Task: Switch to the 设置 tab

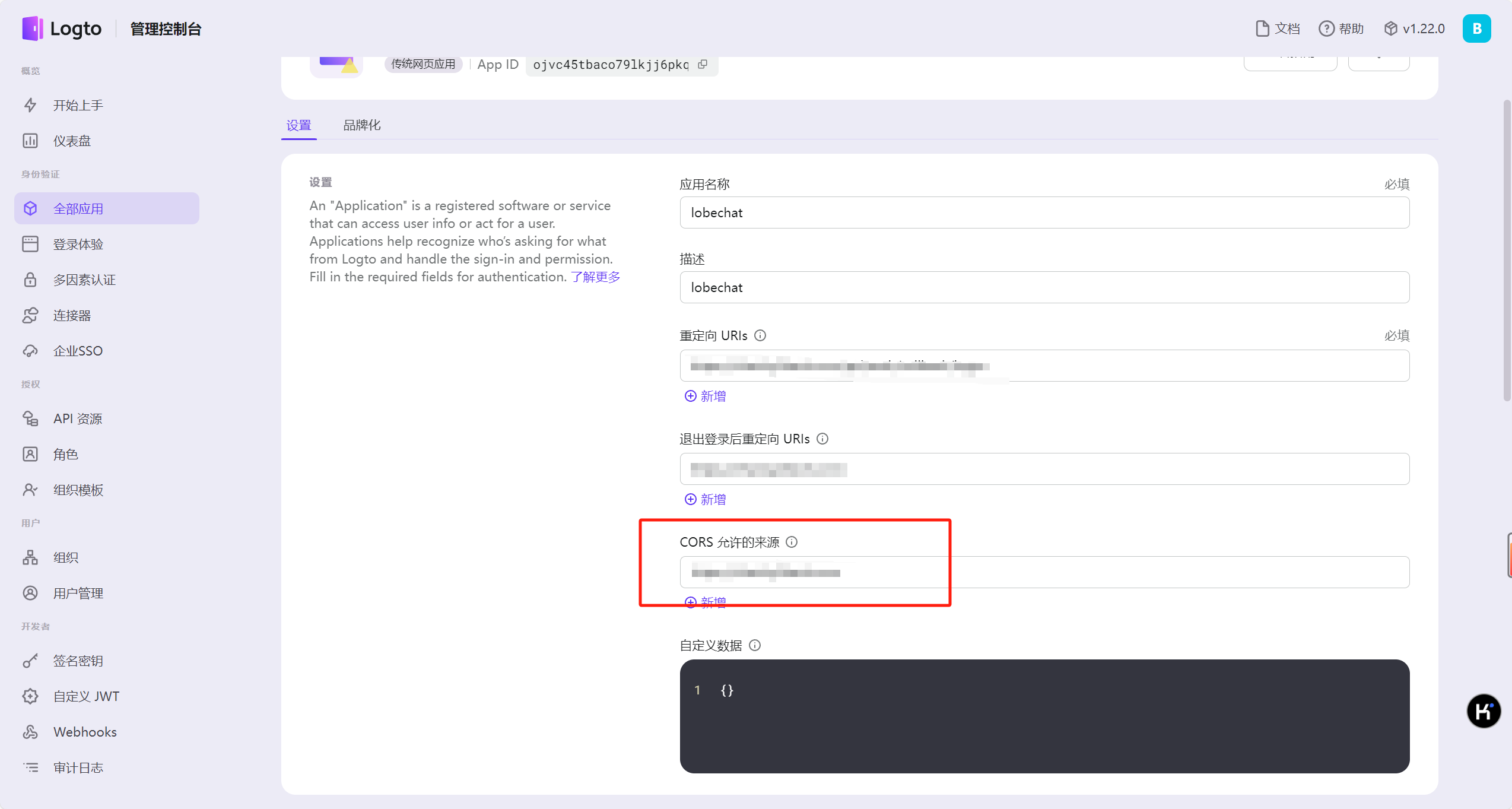Action: [x=299, y=125]
